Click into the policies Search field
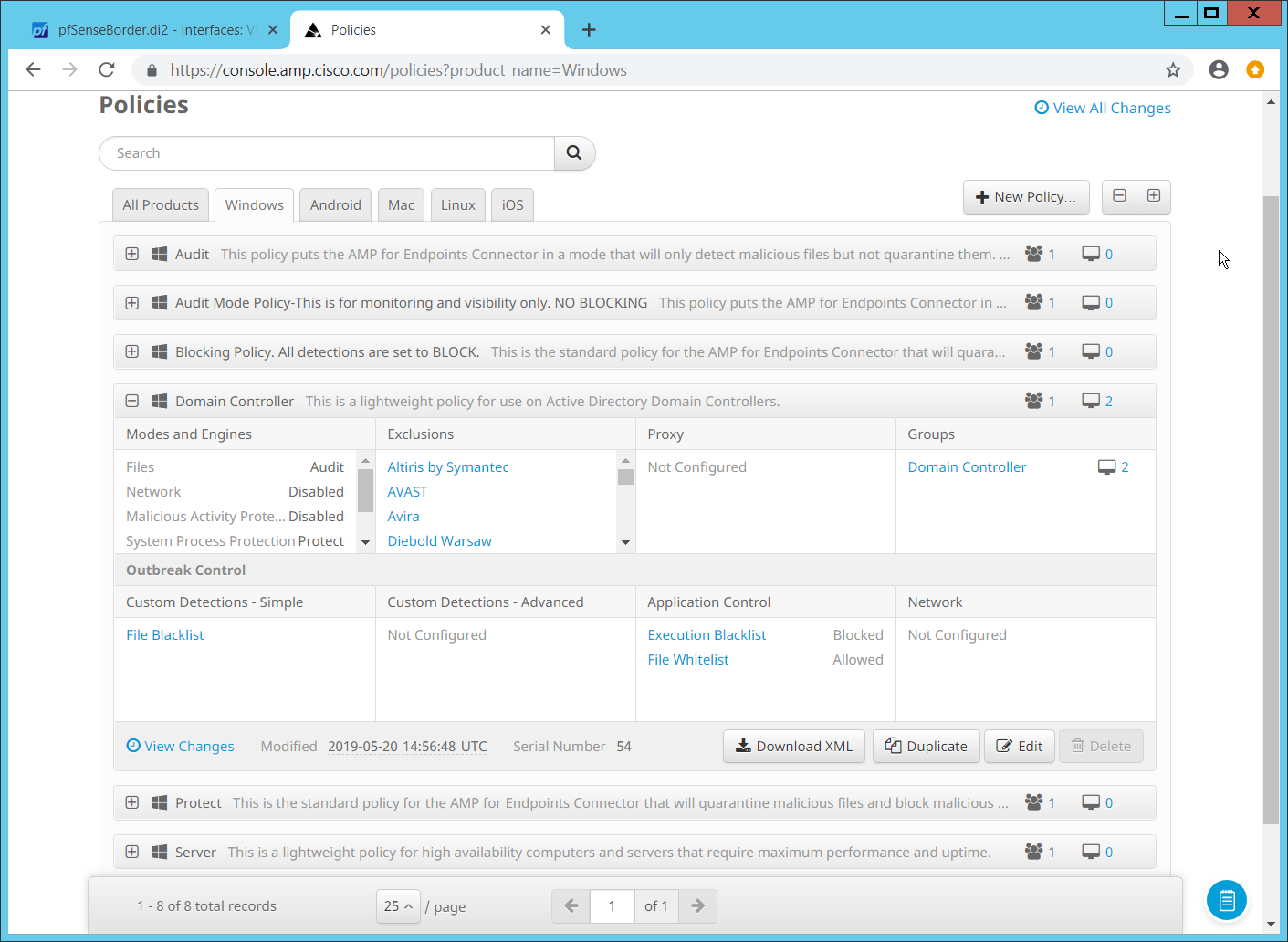Screen dimensions: 1288x942 (x=329, y=153)
